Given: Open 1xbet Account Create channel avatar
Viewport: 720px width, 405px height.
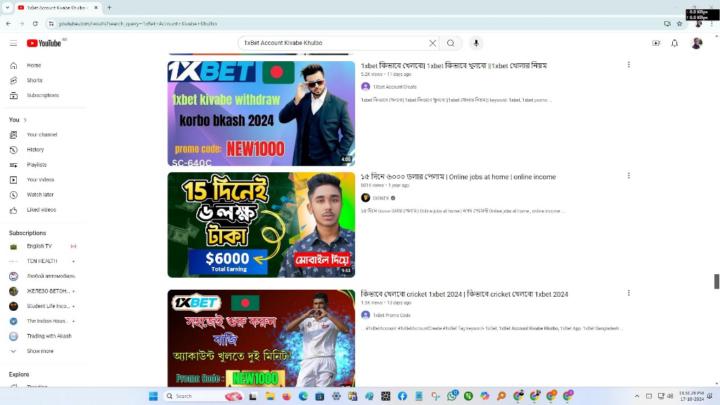Looking at the screenshot, I should 366,86.
